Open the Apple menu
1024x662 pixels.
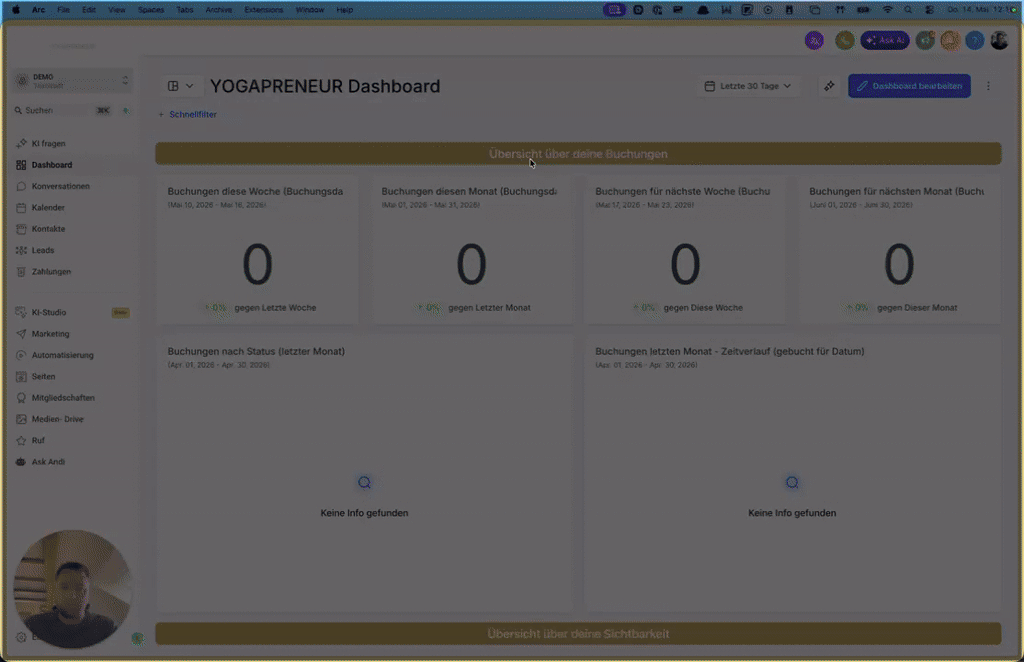point(16,10)
